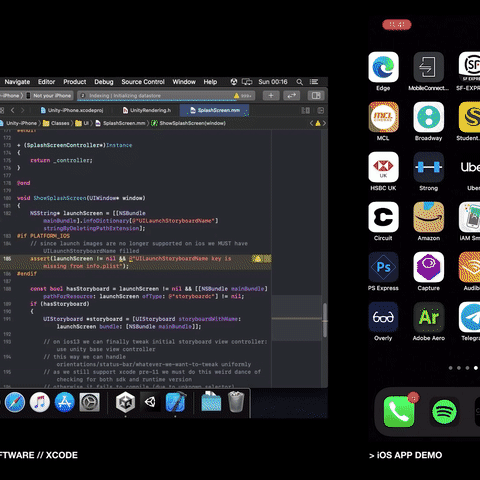Open the Window menu
Screen dimensions: 480x480
[x=184, y=82]
